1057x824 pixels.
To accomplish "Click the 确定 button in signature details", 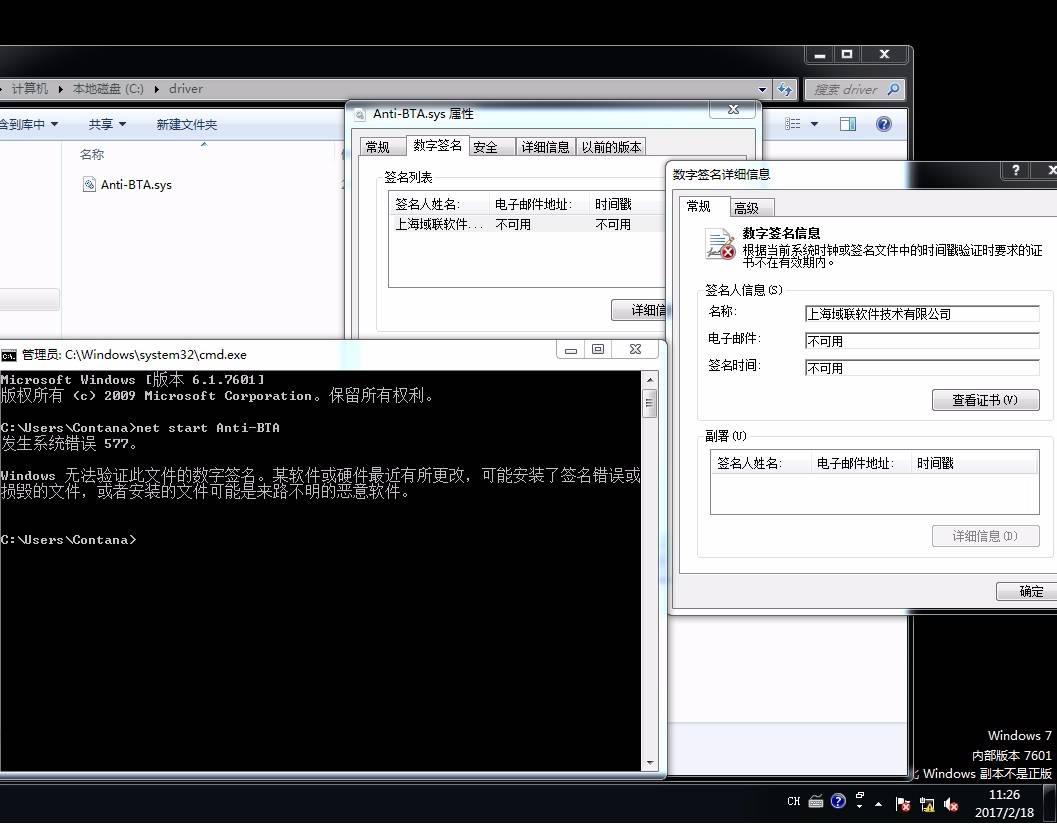I will click(x=1027, y=591).
